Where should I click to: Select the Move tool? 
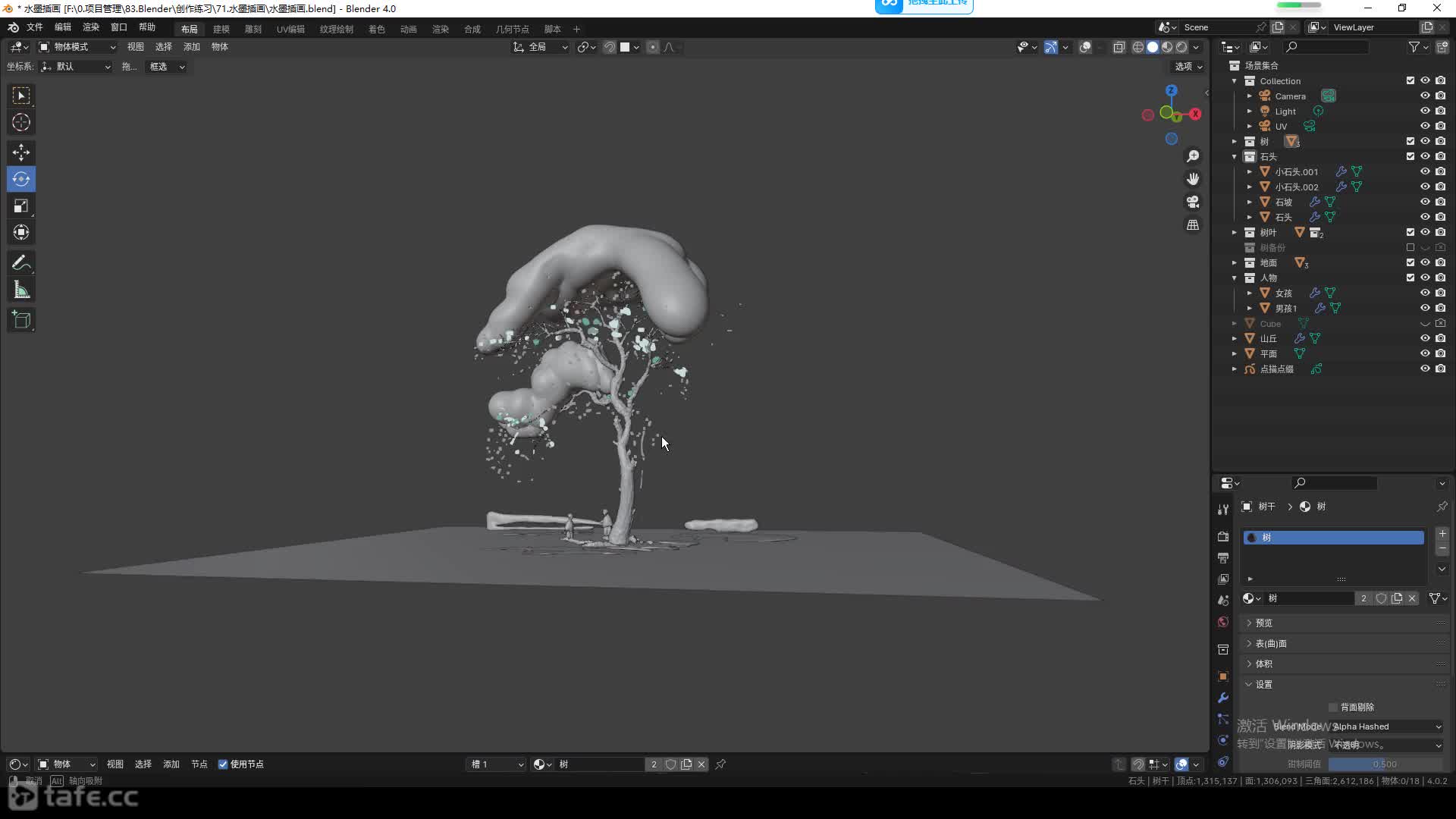(21, 152)
